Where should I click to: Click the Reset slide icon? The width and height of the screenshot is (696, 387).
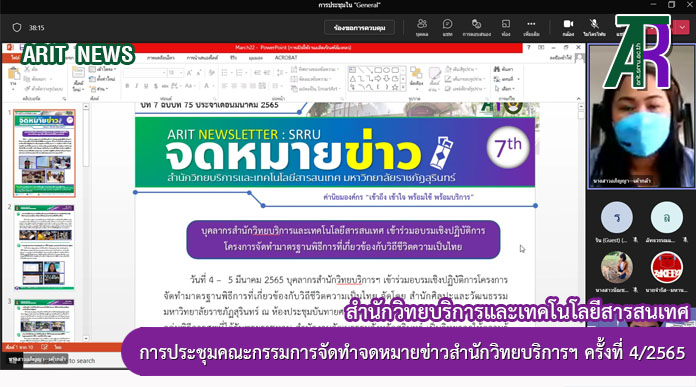[92, 79]
